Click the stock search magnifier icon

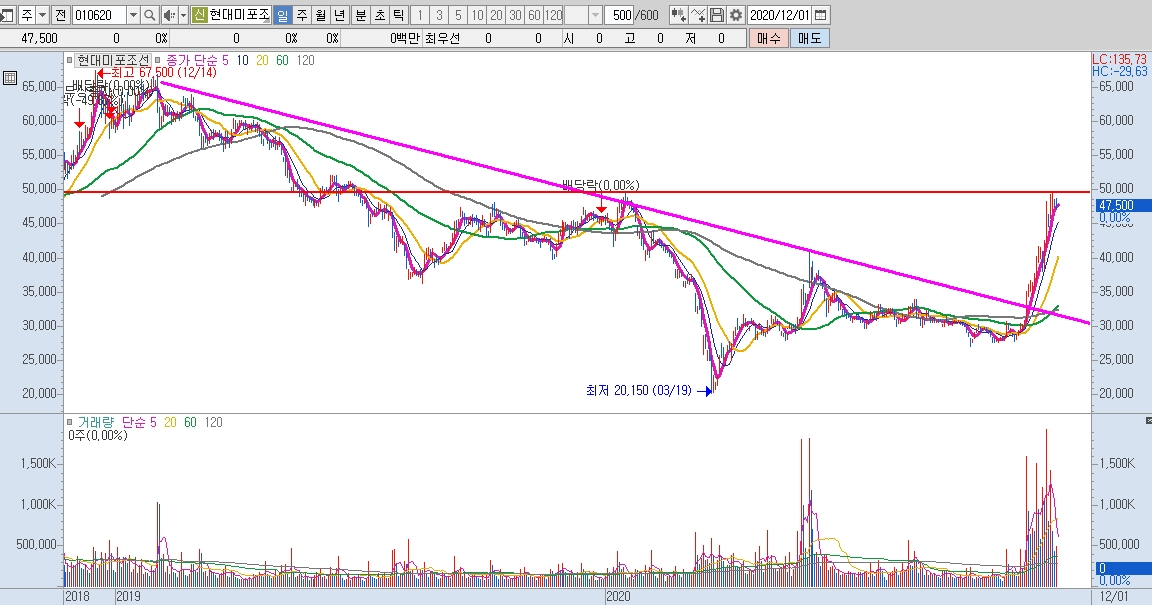pos(150,15)
